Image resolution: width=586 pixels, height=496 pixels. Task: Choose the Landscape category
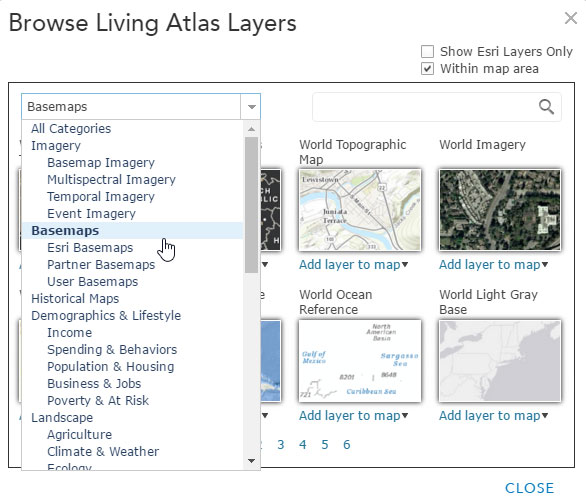(x=62, y=418)
